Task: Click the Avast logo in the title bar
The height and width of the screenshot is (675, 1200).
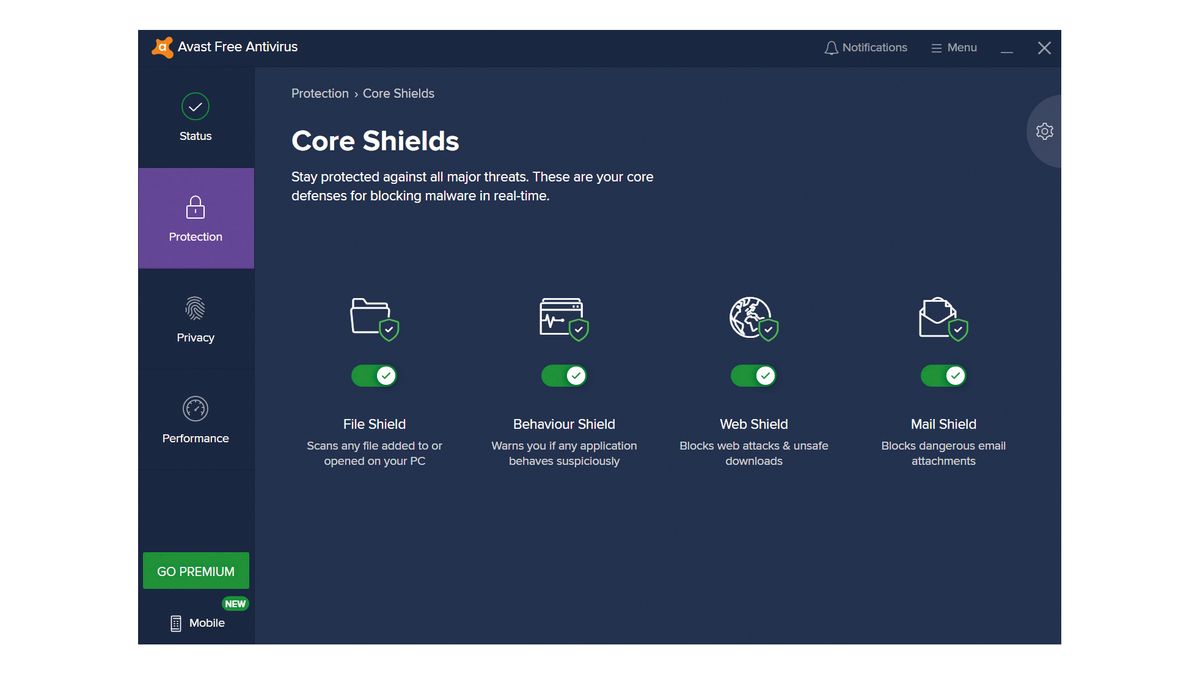Action: (162, 47)
